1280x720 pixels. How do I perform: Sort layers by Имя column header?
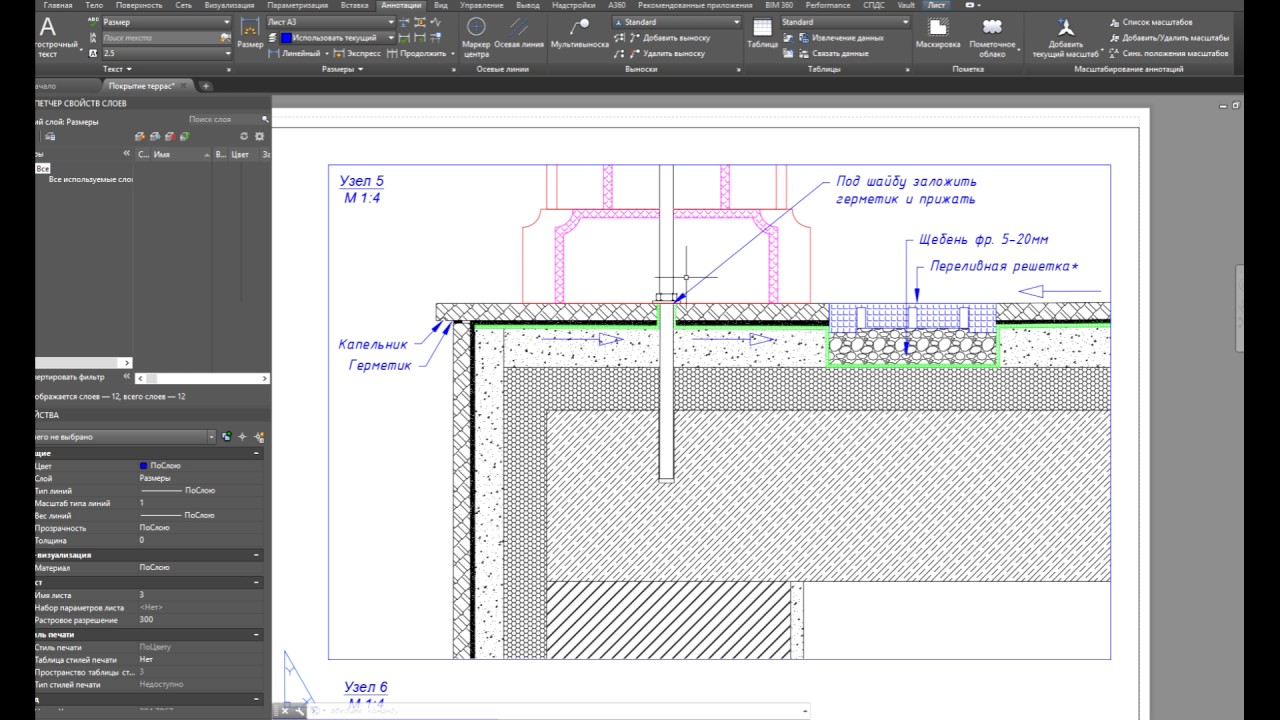[x=180, y=155]
